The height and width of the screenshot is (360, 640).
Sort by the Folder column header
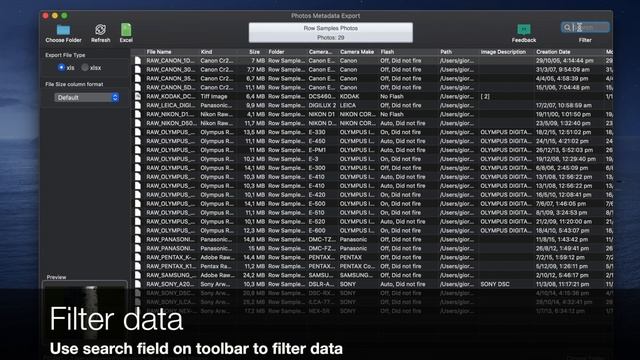coord(276,52)
